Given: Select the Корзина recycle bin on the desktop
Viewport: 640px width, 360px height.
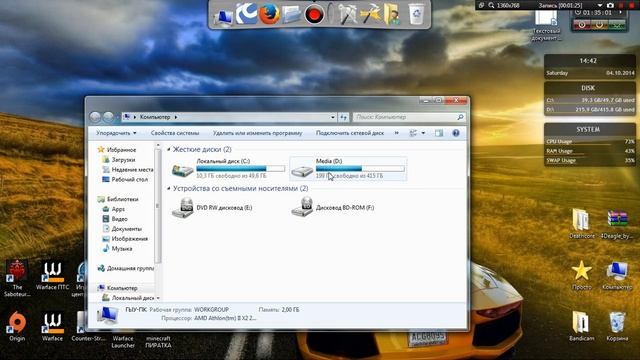Looking at the screenshot, I should [x=617, y=327].
